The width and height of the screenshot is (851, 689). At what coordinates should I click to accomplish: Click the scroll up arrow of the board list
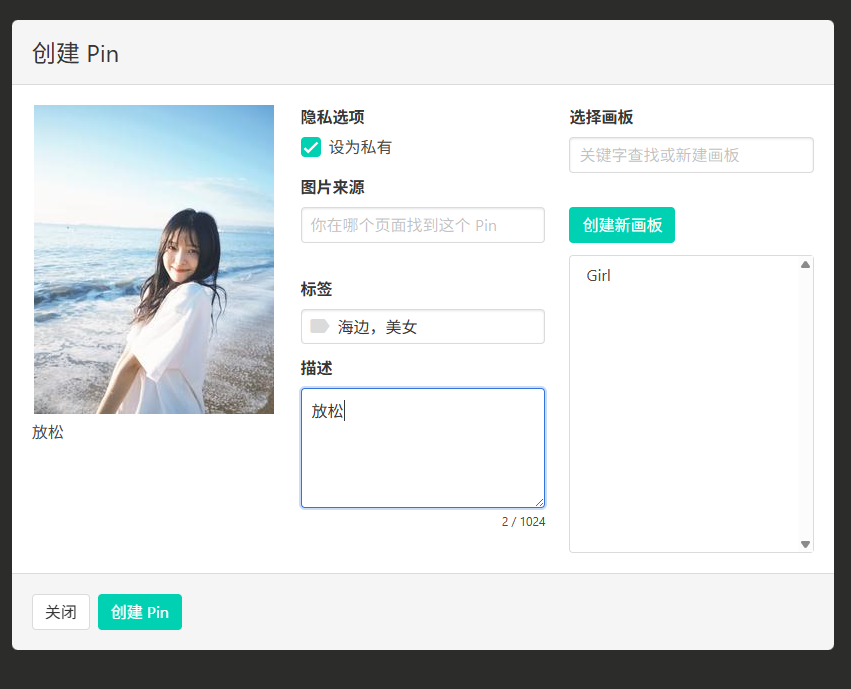pos(805,265)
